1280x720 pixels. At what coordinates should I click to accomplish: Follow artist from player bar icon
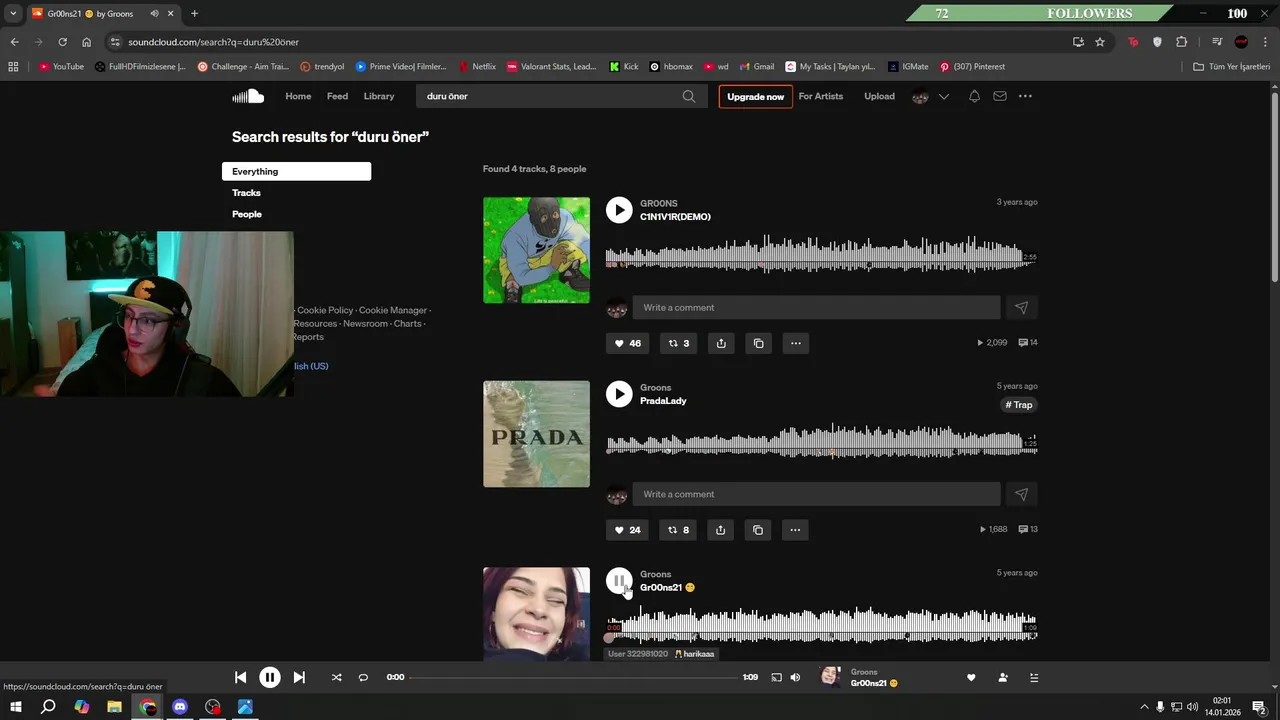[x=1003, y=677]
